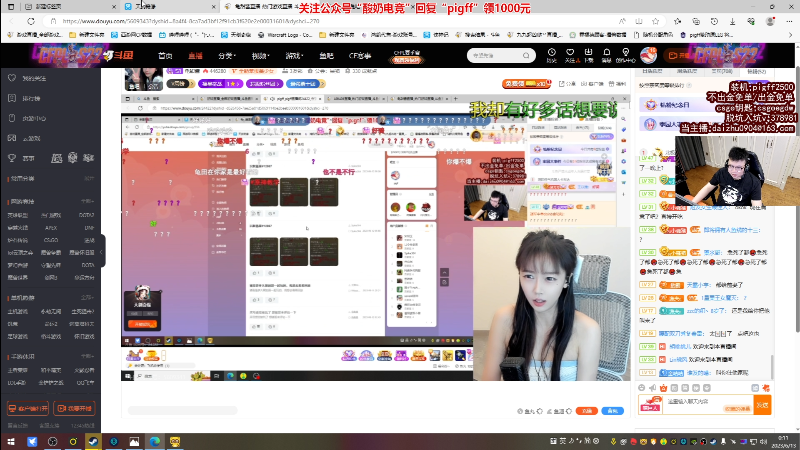800x450 pixels.
Task: Add the page to favorites with the star icon
Action: point(656,21)
